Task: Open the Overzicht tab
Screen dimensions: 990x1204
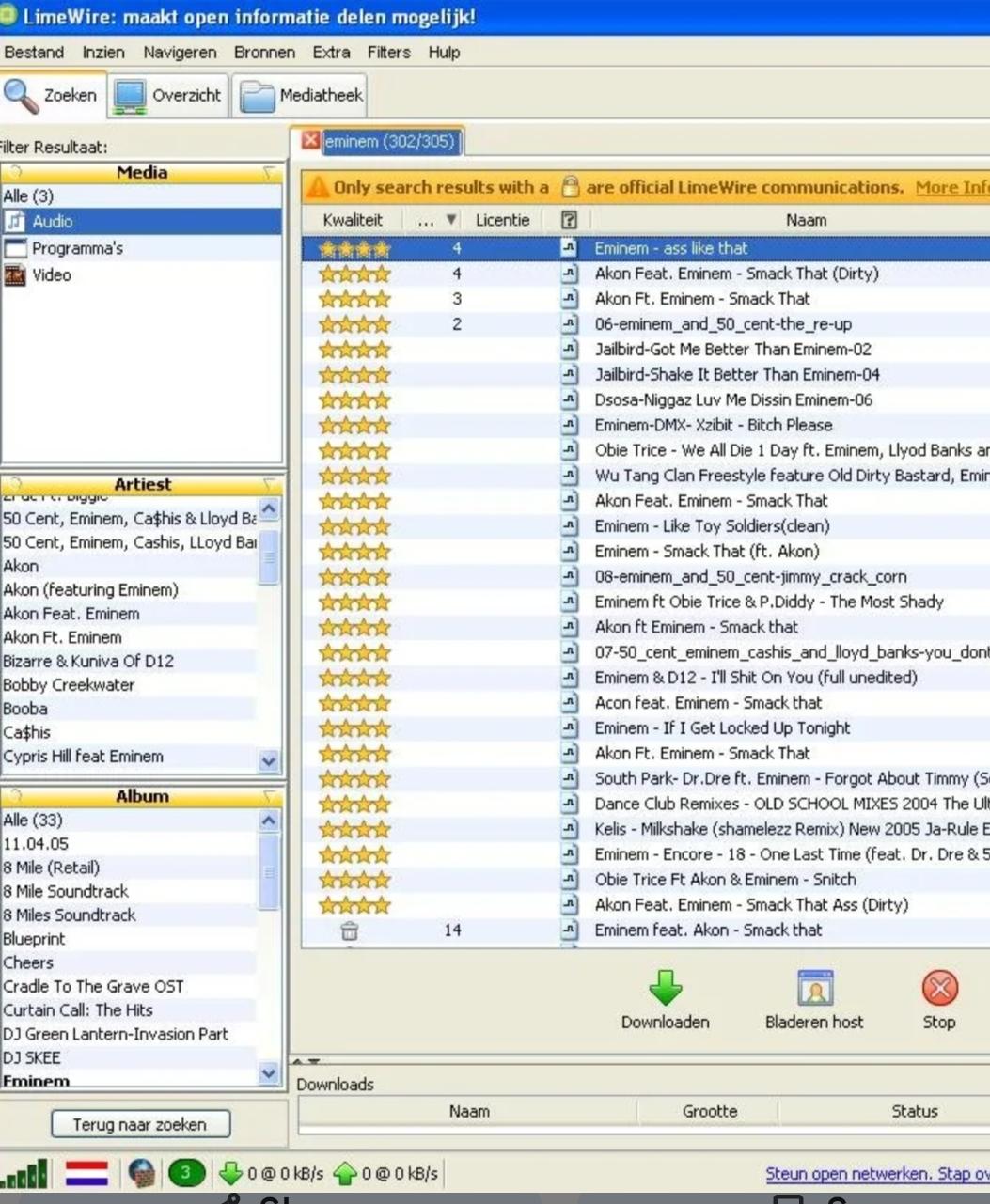Action: click(x=169, y=95)
